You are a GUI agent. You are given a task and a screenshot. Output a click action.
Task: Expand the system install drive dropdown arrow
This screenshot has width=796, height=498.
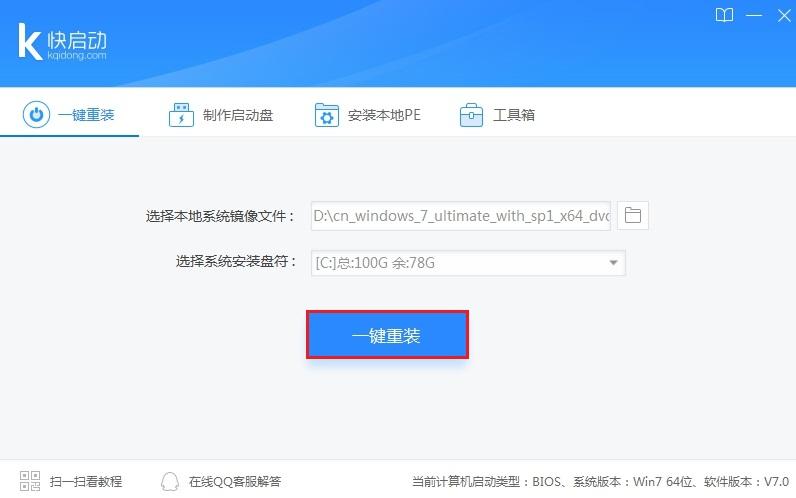[x=613, y=263]
